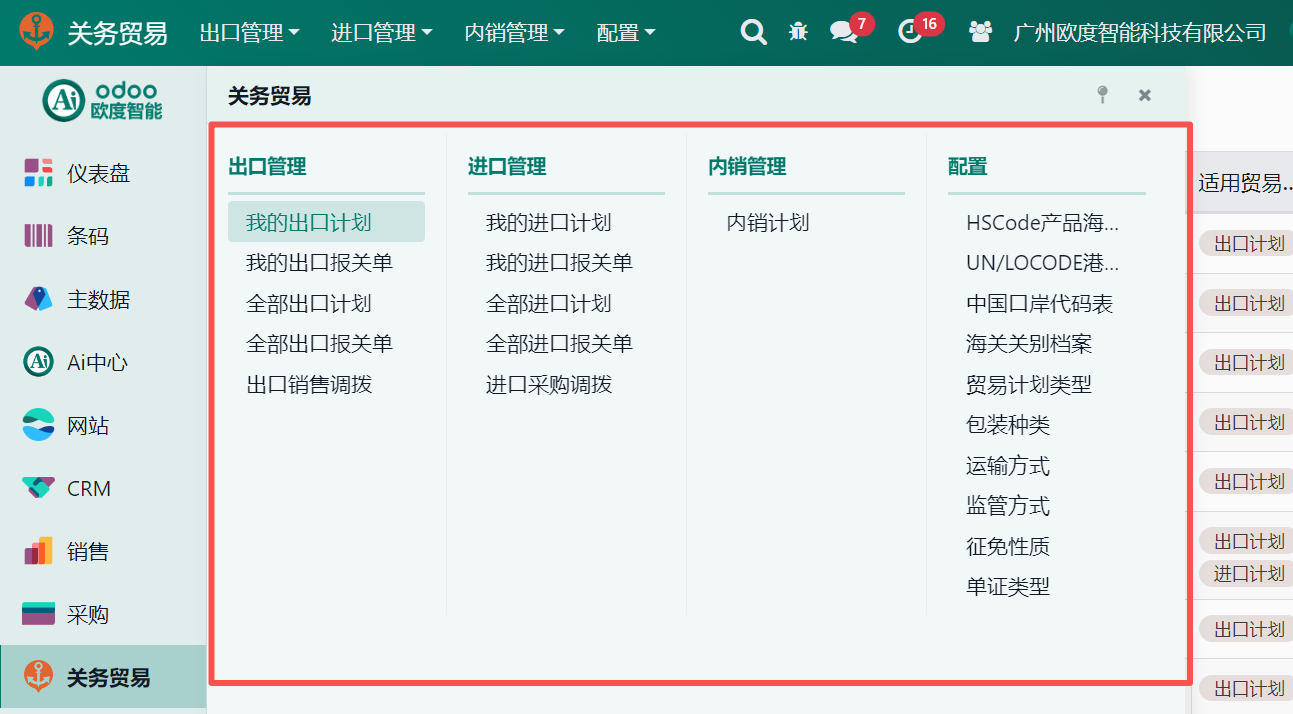
Task: Click the 欧度智能 odoo logo
Action: tap(102, 100)
